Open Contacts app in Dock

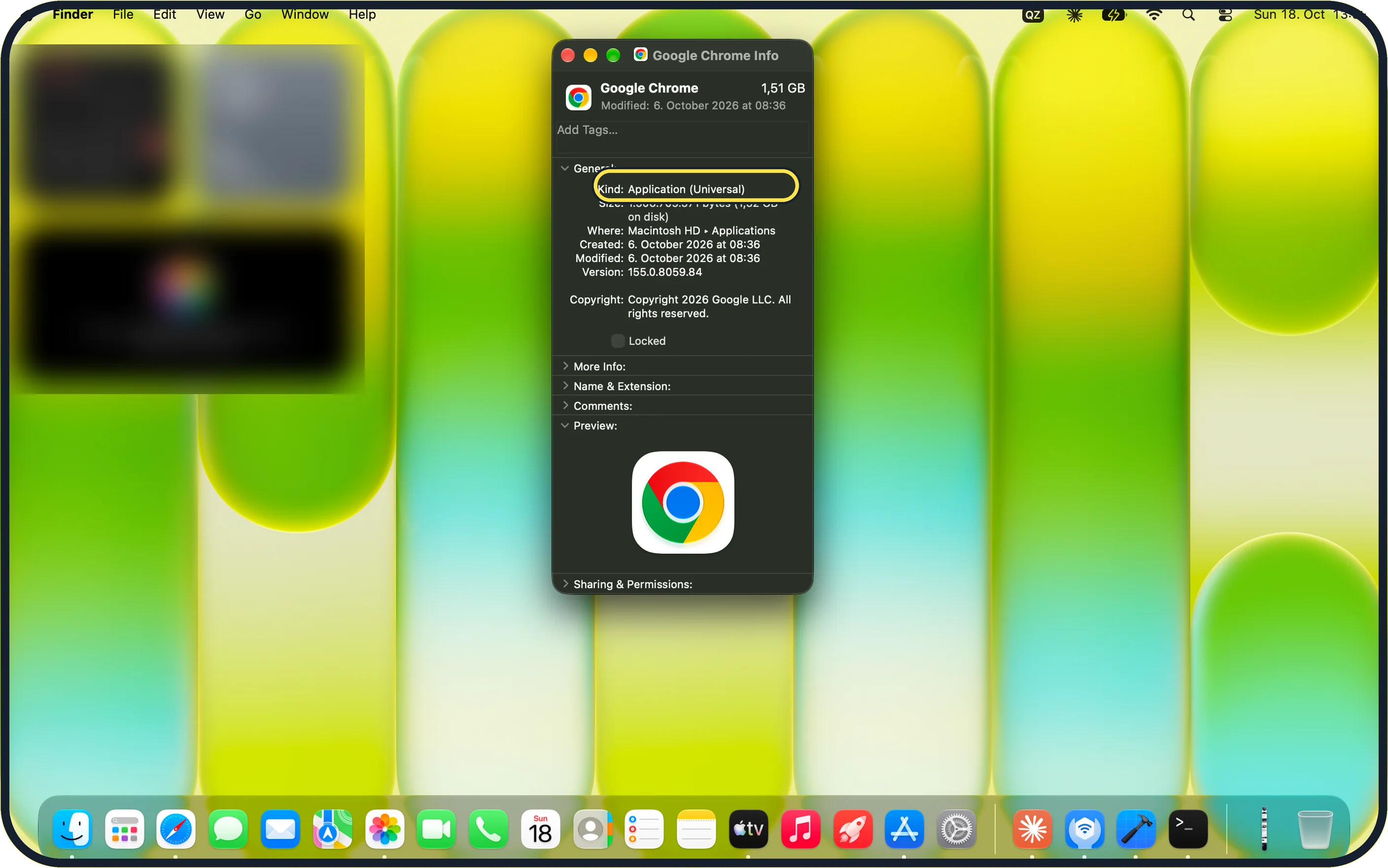click(x=592, y=829)
